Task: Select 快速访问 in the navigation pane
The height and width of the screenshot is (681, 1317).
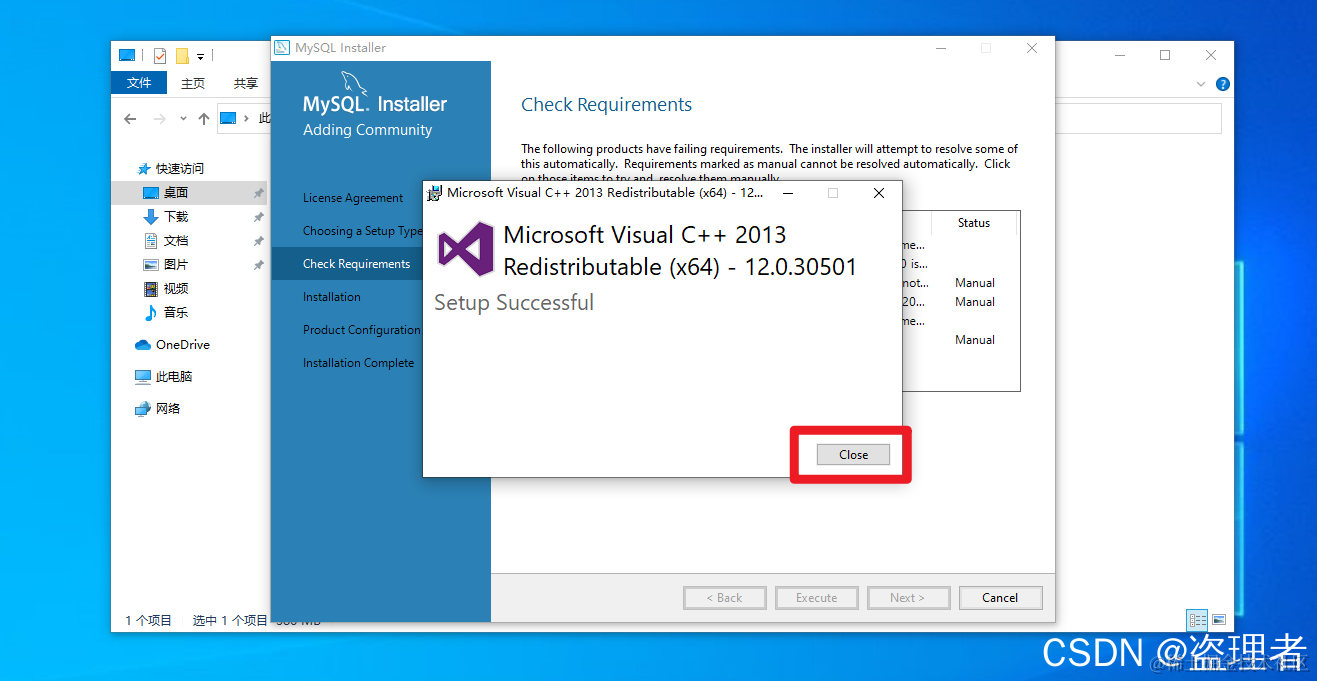Action: 179,169
